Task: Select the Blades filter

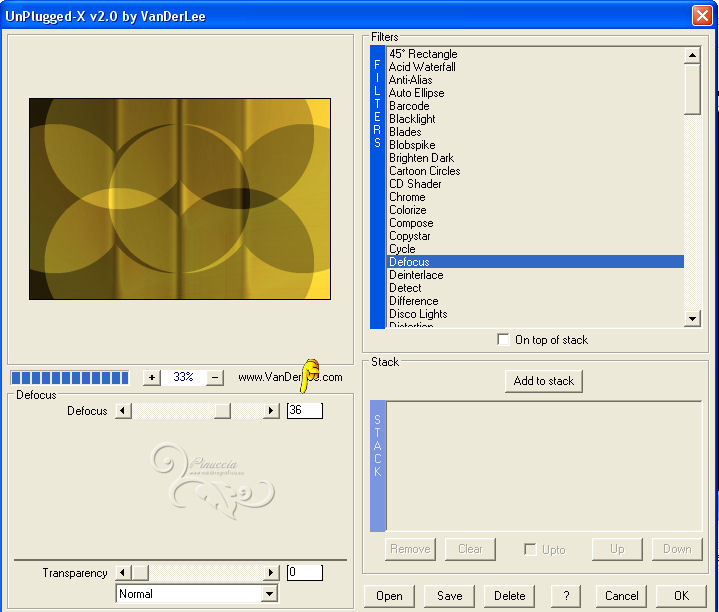Action: (535, 132)
